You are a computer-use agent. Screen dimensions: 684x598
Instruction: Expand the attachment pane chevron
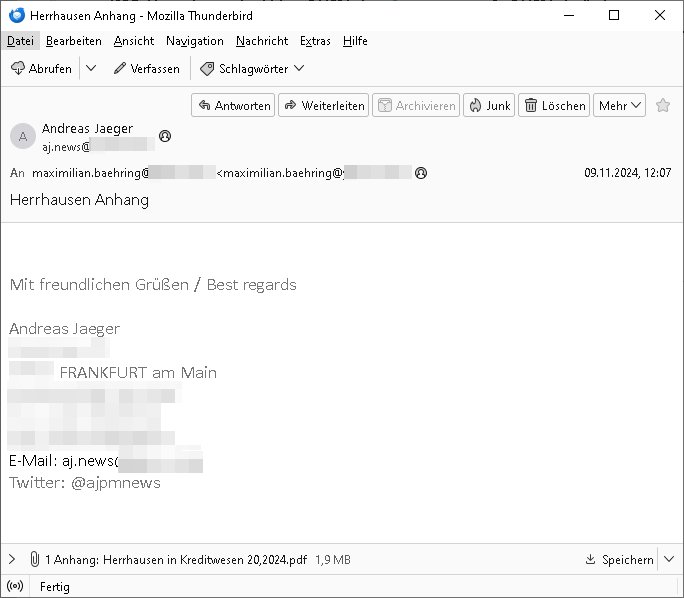(12, 560)
